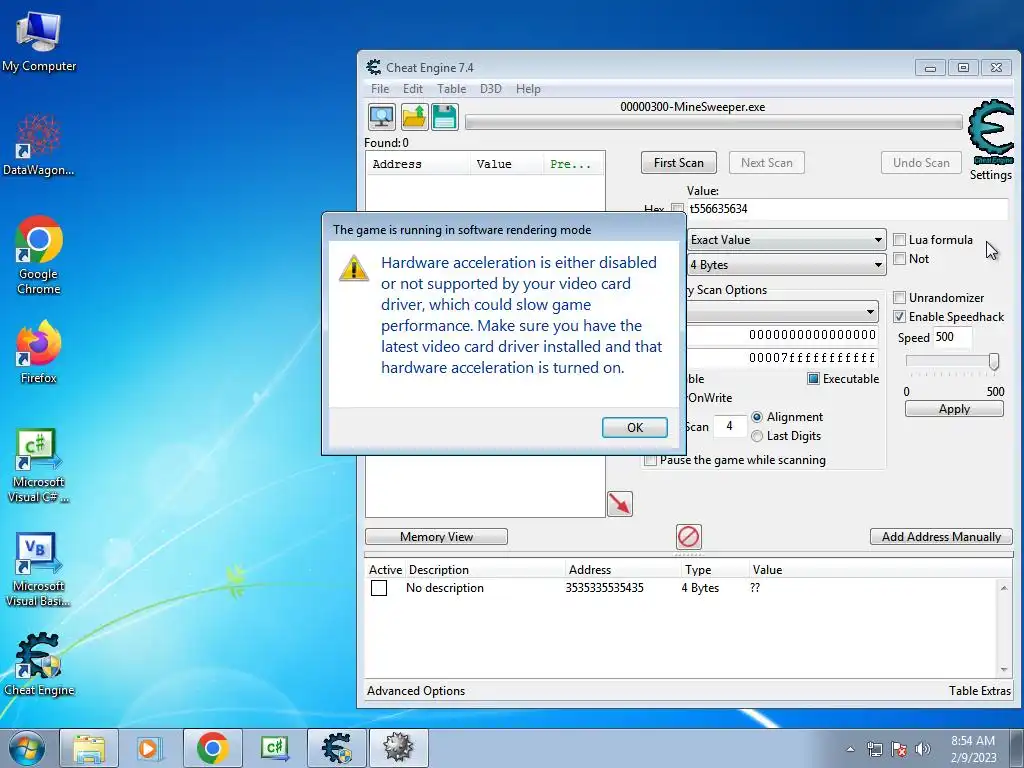Open the process list computer icon

(381, 118)
